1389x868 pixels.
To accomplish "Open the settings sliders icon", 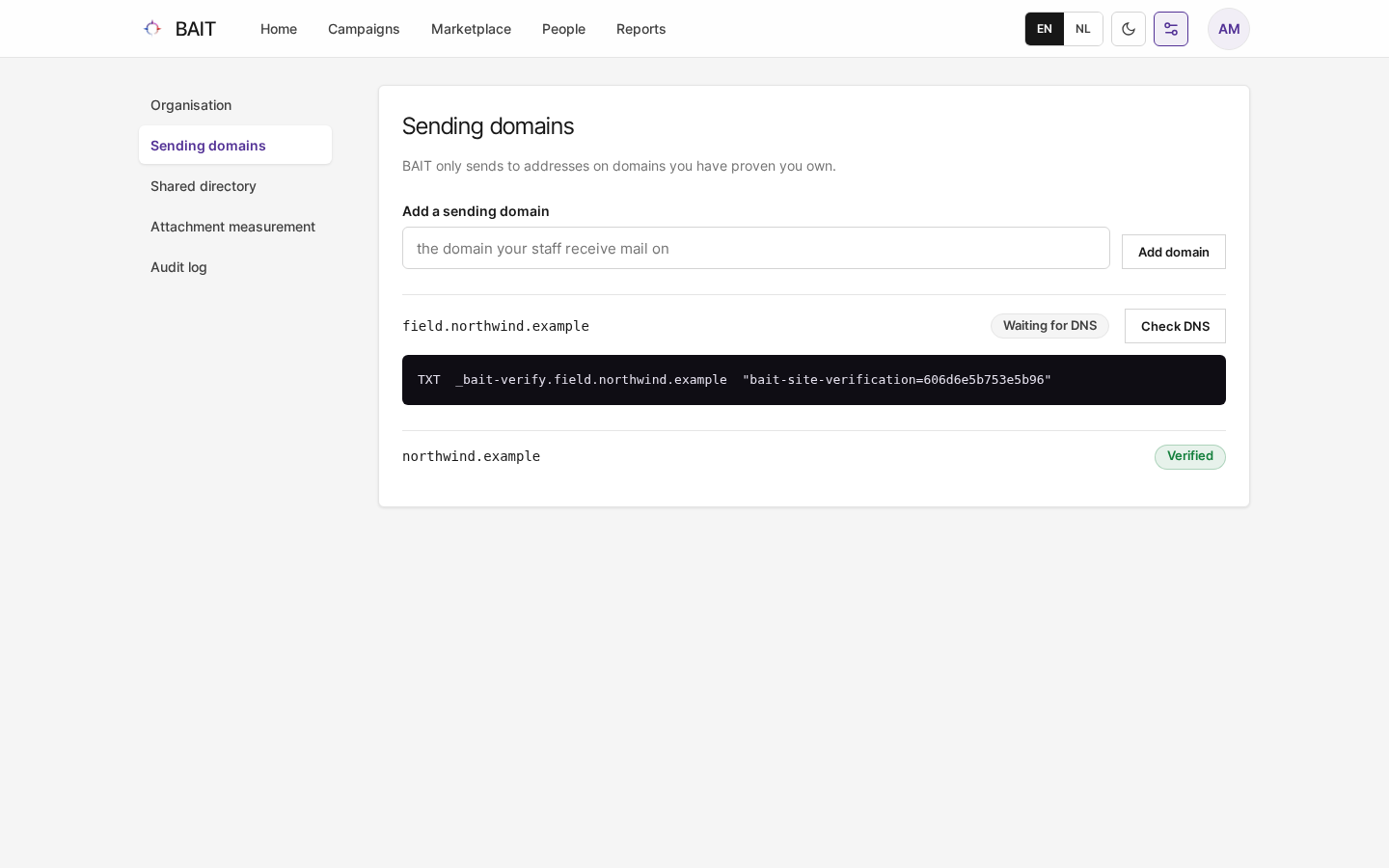I will [x=1171, y=29].
